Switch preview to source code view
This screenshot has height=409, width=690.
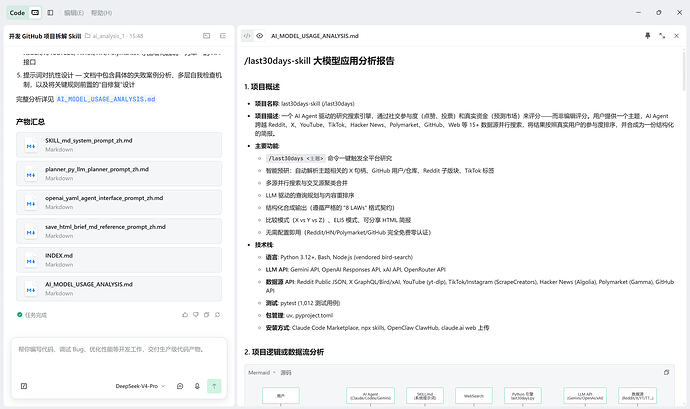[x=247, y=36]
